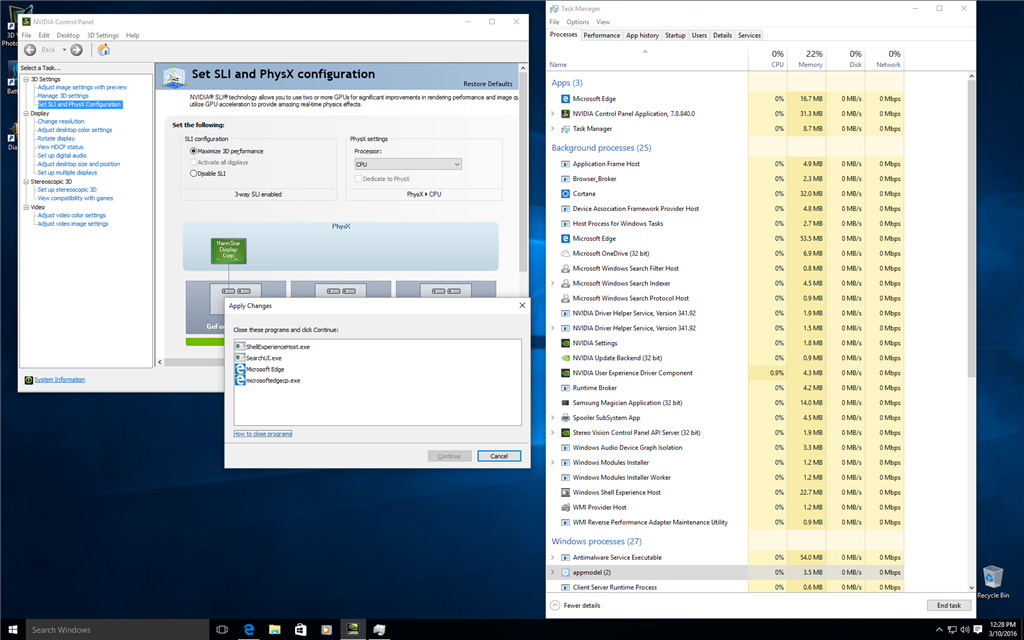The width and height of the screenshot is (1024, 640).
Task: Open the Services tab in Task Manager
Action: [749, 35]
